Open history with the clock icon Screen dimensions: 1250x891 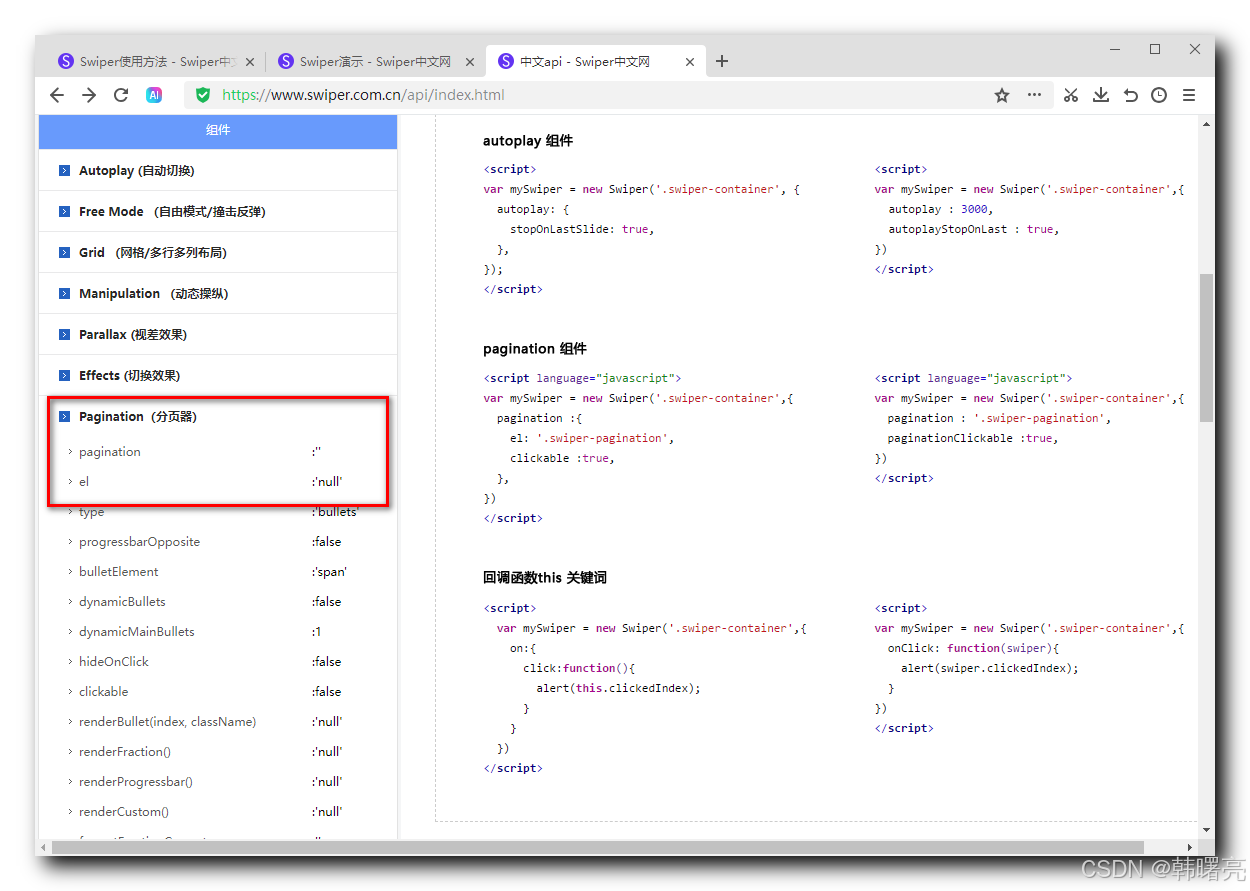point(1159,95)
